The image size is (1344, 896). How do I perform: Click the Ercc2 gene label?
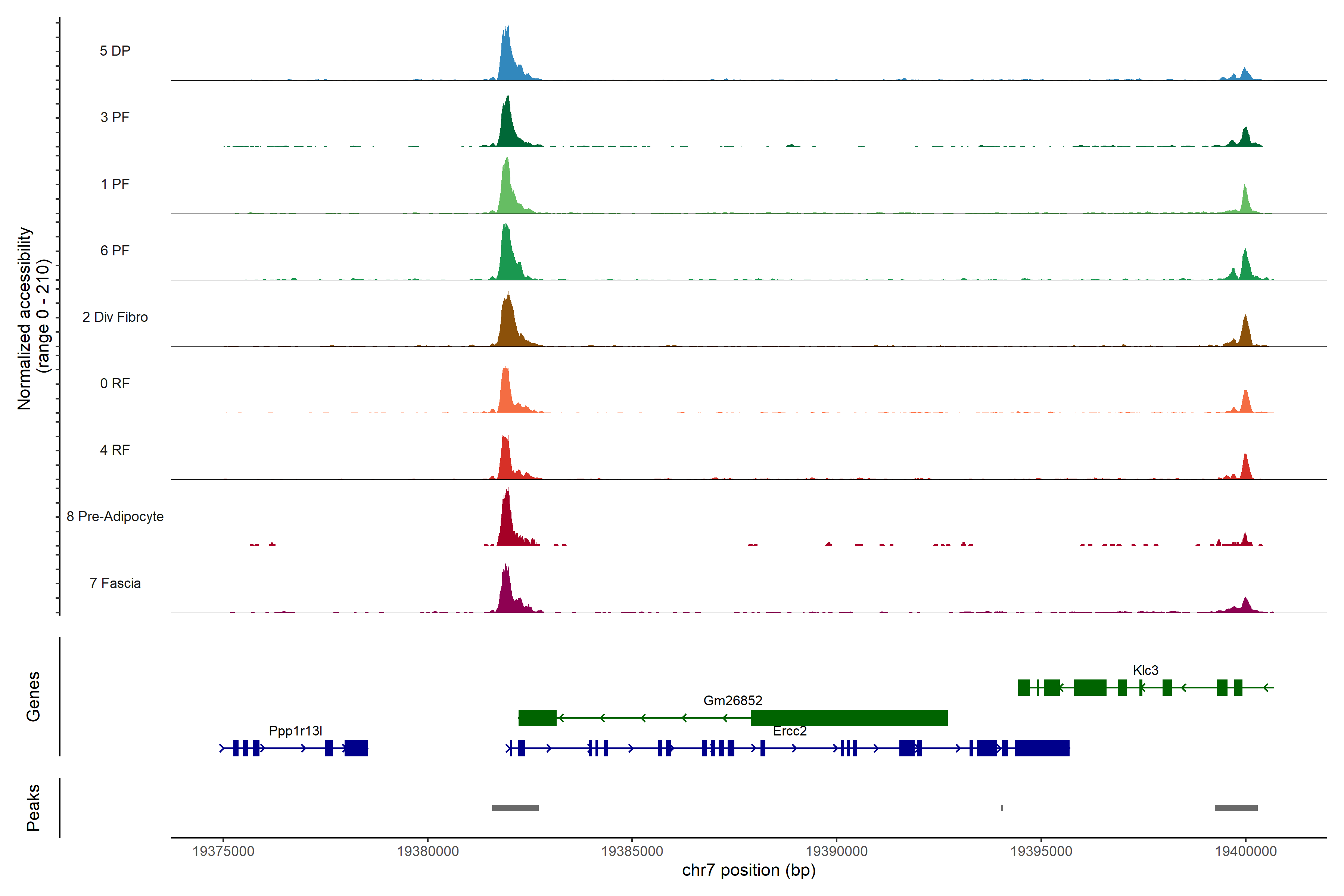tap(790, 731)
